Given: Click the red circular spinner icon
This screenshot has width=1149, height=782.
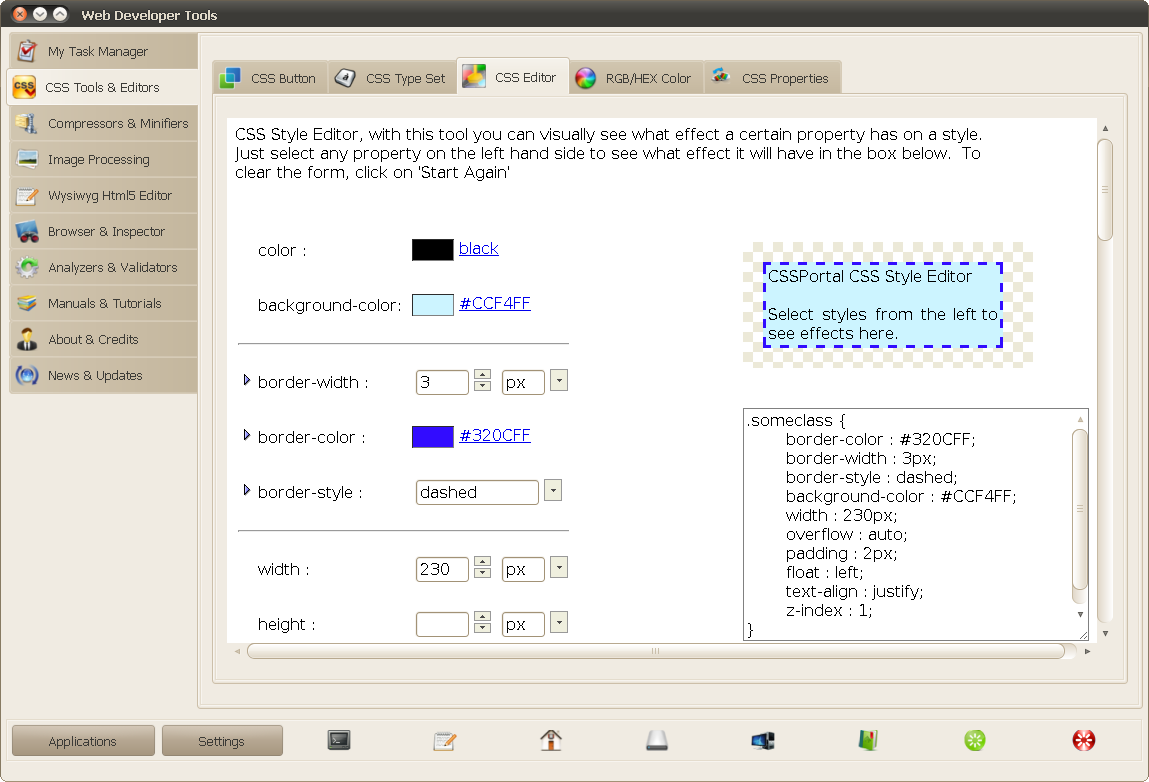Looking at the screenshot, I should 1084,741.
